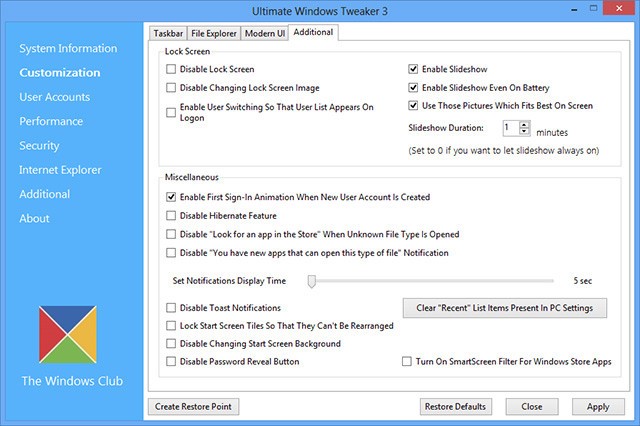Open the About page
The height and width of the screenshot is (426, 640).
pyautogui.click(x=34, y=218)
